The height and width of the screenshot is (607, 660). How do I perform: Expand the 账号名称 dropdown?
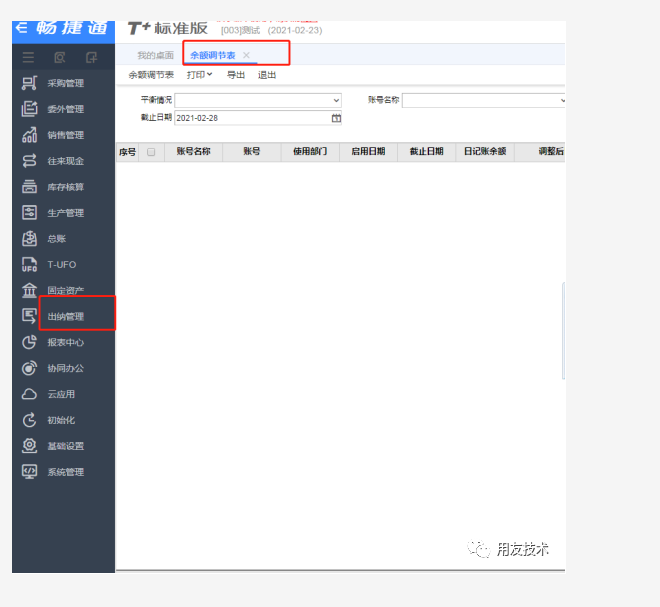pos(562,100)
